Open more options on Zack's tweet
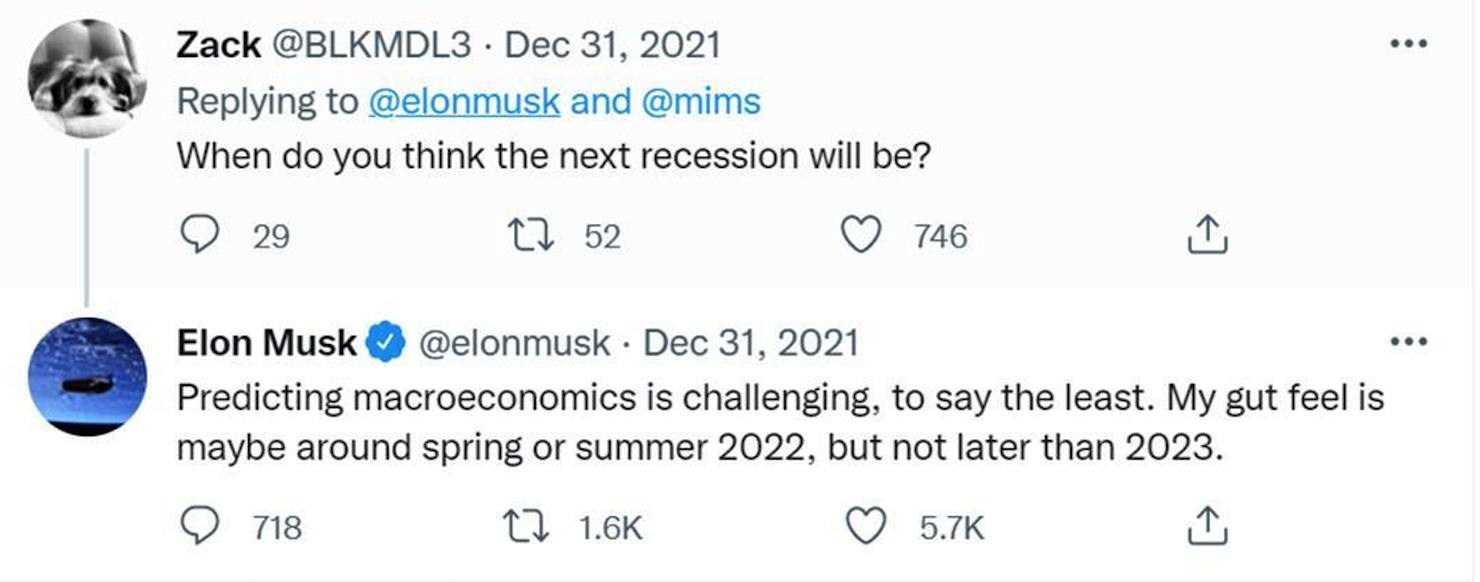Image resolution: width=1480 pixels, height=582 pixels. pyautogui.click(x=1409, y=45)
